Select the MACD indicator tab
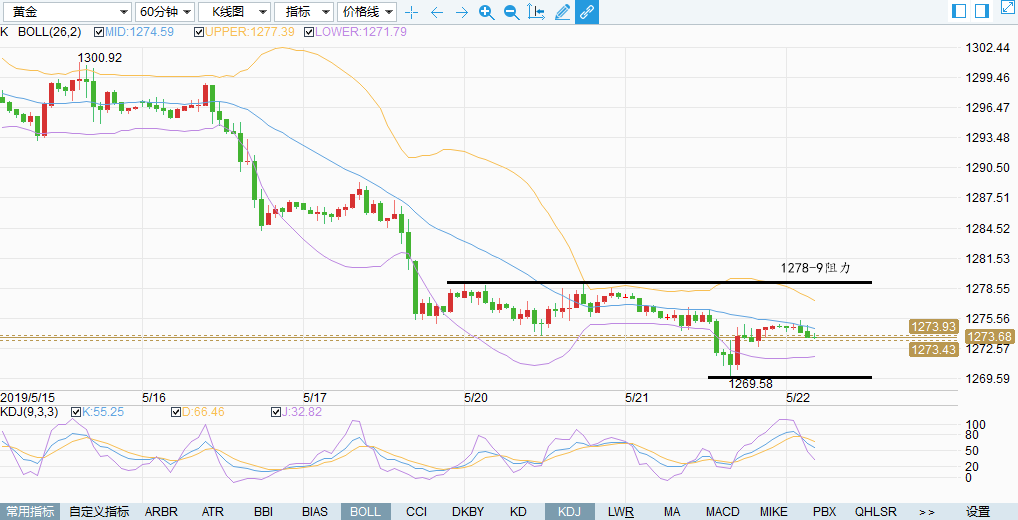This screenshot has height=520, width=1018. tap(722, 511)
